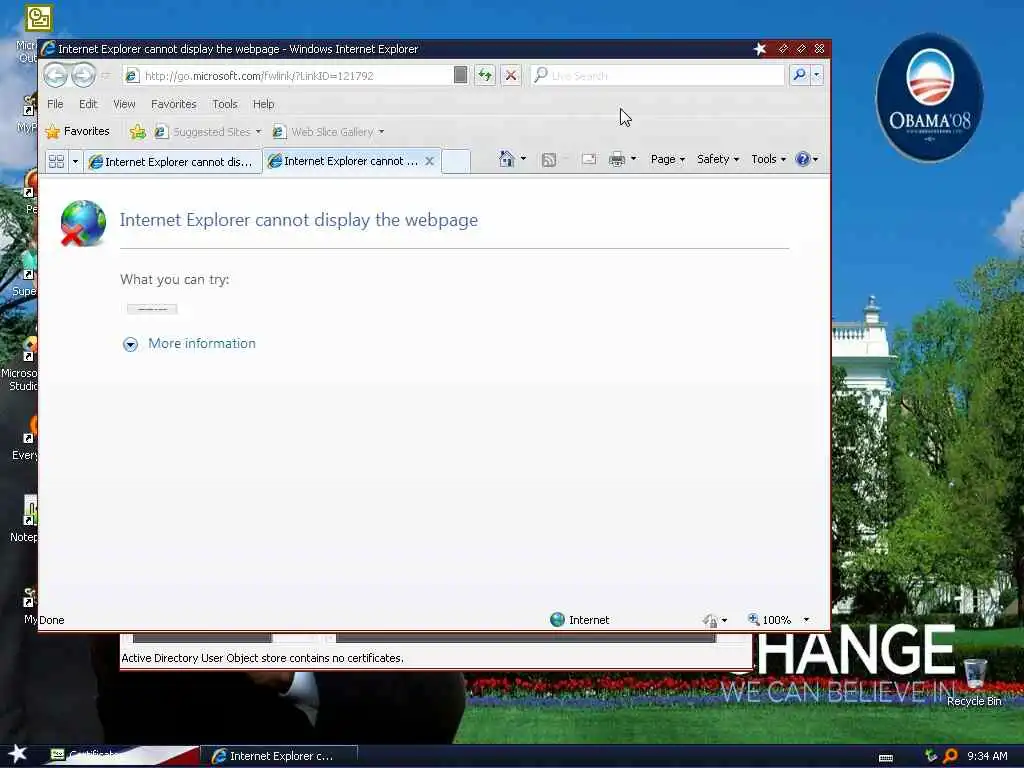The width and height of the screenshot is (1024, 768).
Task: Open the View menu
Action: click(124, 104)
